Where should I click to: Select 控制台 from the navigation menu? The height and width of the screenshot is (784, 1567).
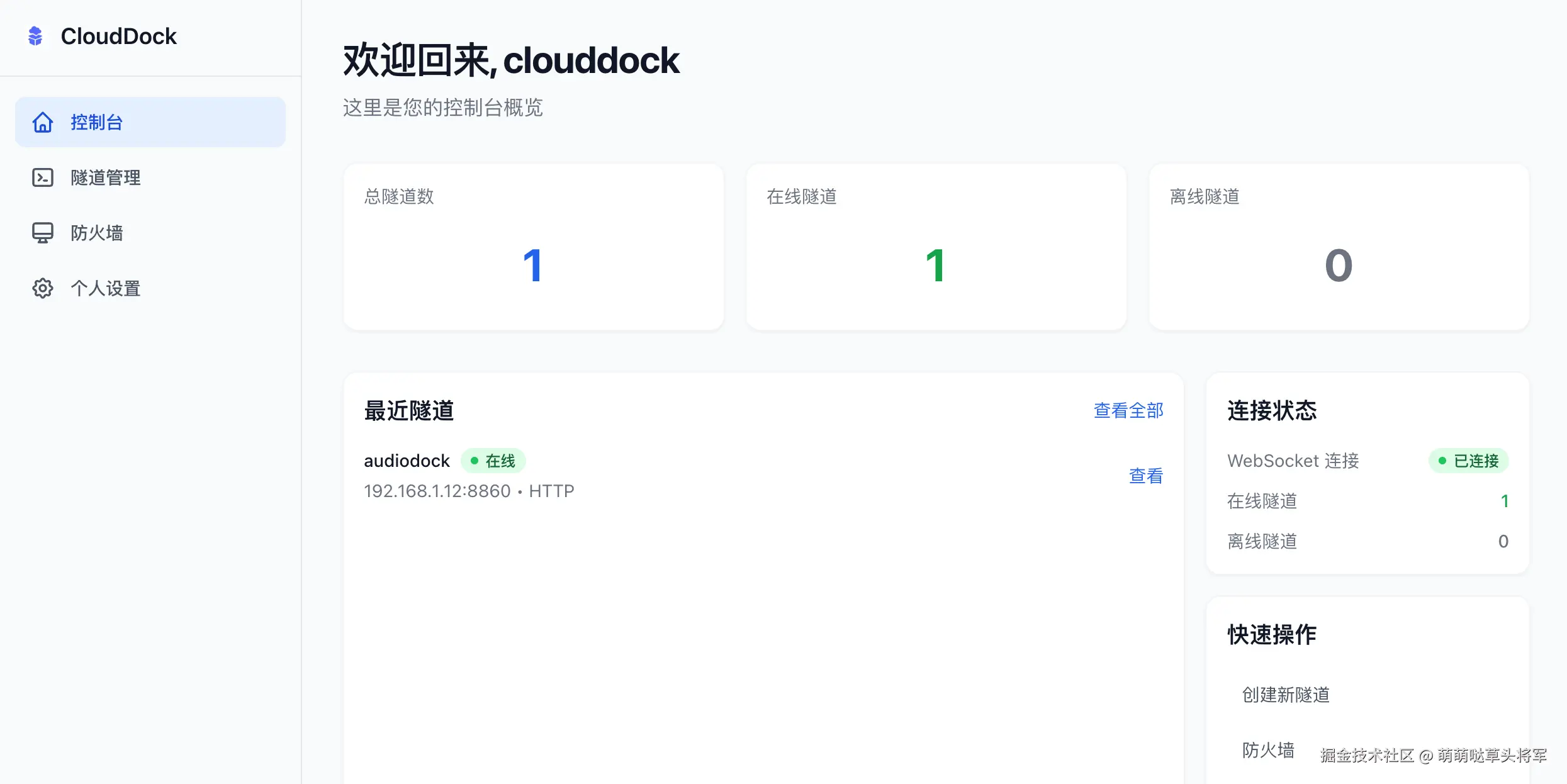point(97,122)
